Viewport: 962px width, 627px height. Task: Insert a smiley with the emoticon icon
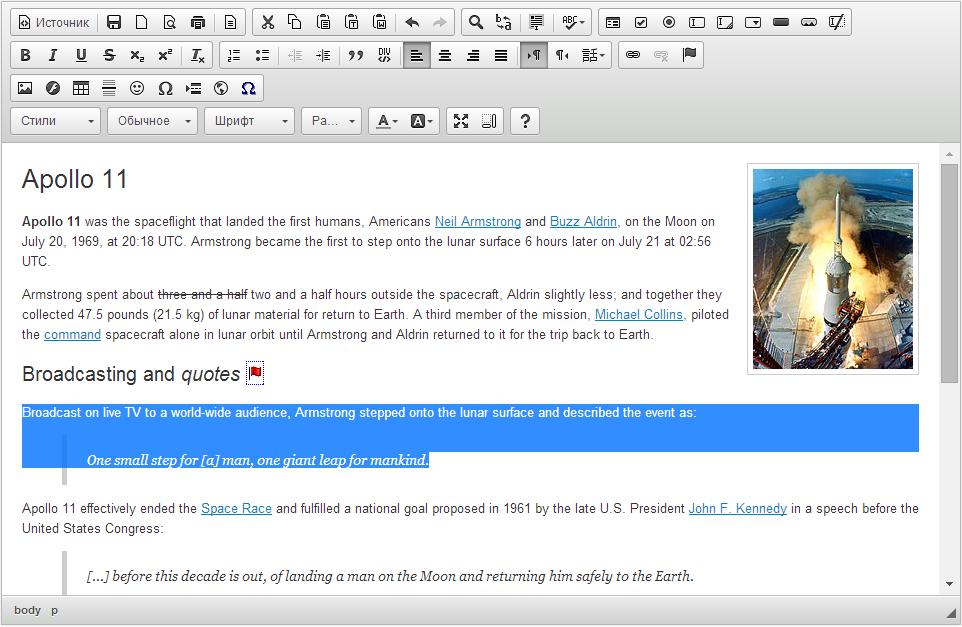(x=137, y=88)
